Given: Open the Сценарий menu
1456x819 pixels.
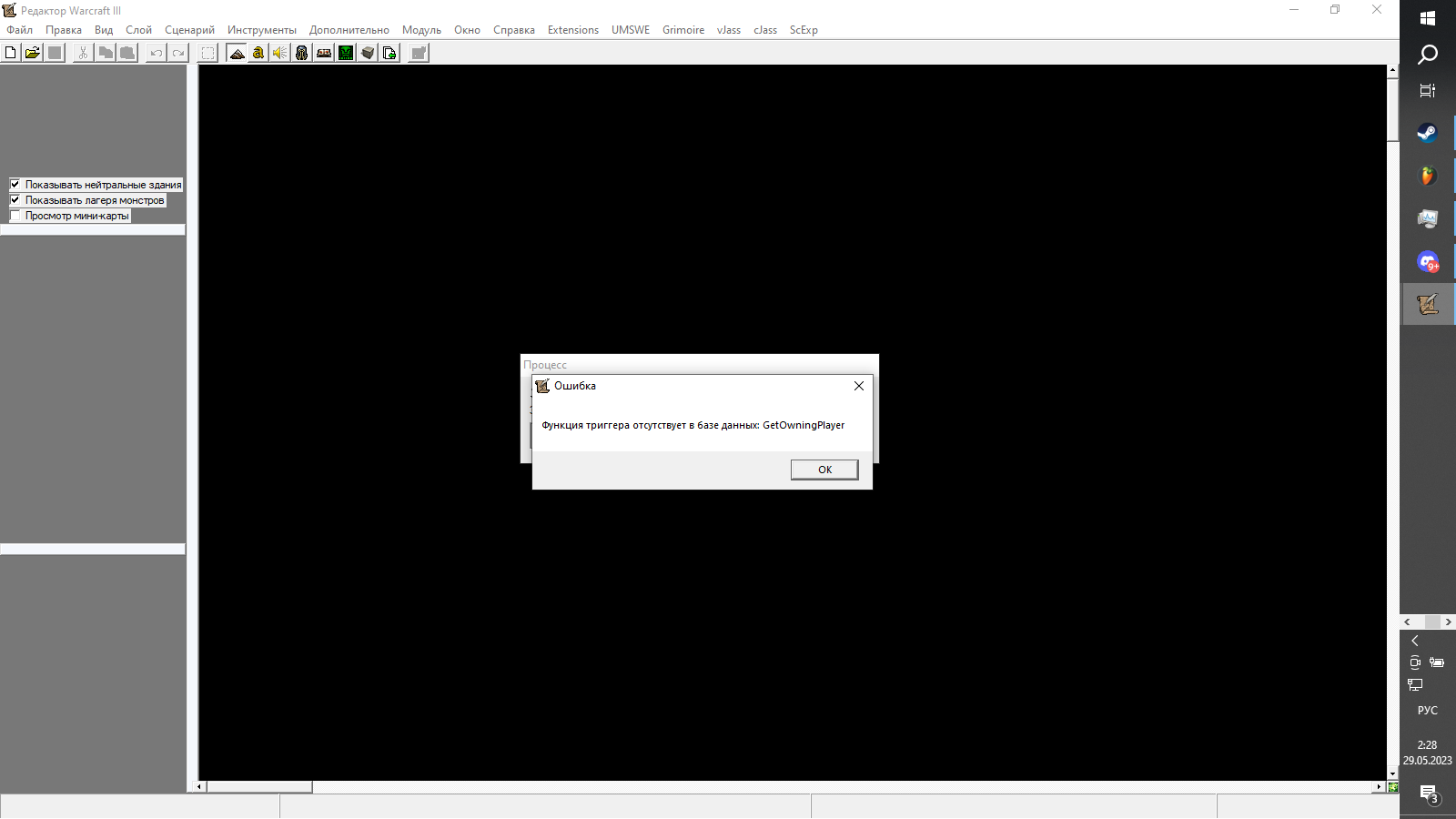Looking at the screenshot, I should (x=189, y=30).
